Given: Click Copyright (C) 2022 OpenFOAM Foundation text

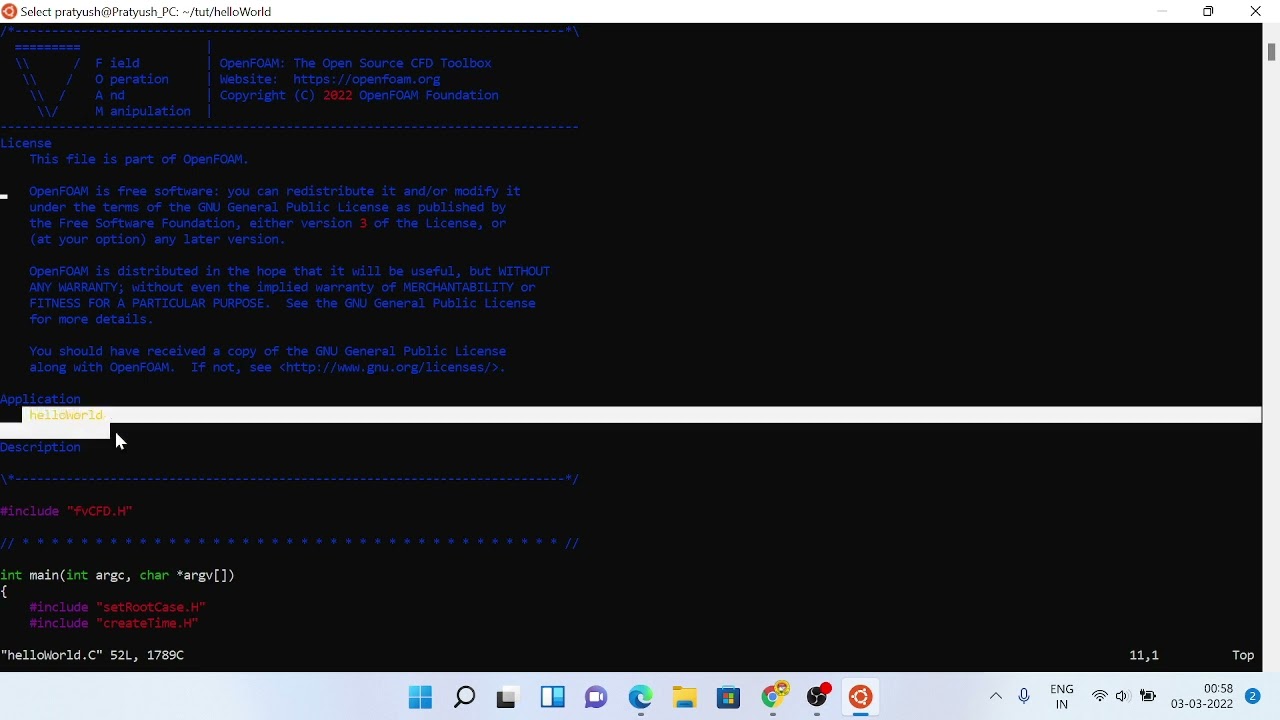Looking at the screenshot, I should tap(359, 95).
